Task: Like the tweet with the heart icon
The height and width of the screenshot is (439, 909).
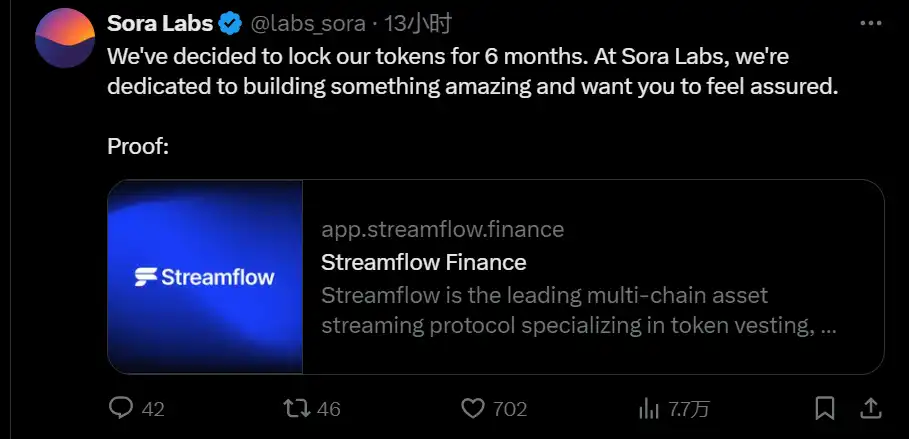Action: [x=473, y=408]
